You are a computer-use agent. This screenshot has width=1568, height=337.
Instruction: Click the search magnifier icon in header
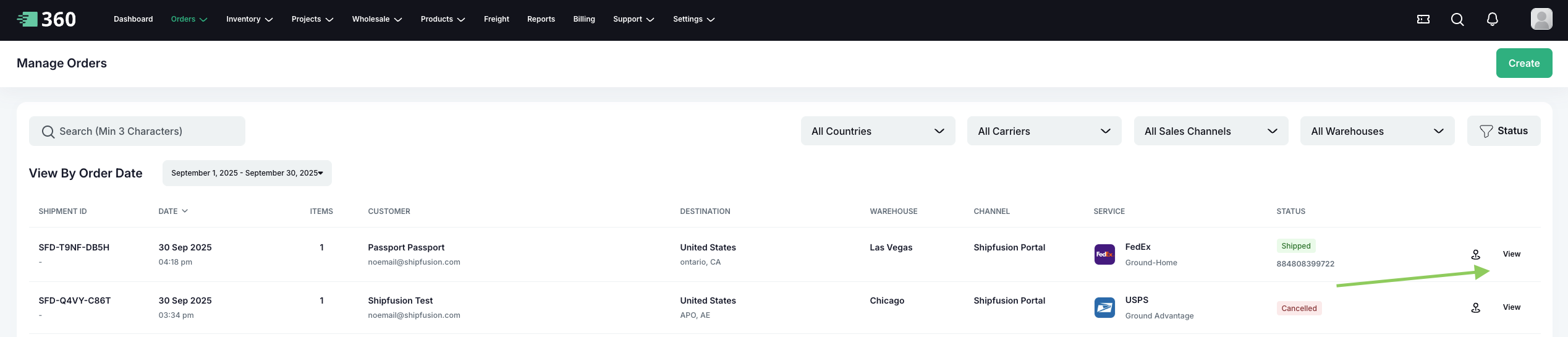pyautogui.click(x=1457, y=19)
